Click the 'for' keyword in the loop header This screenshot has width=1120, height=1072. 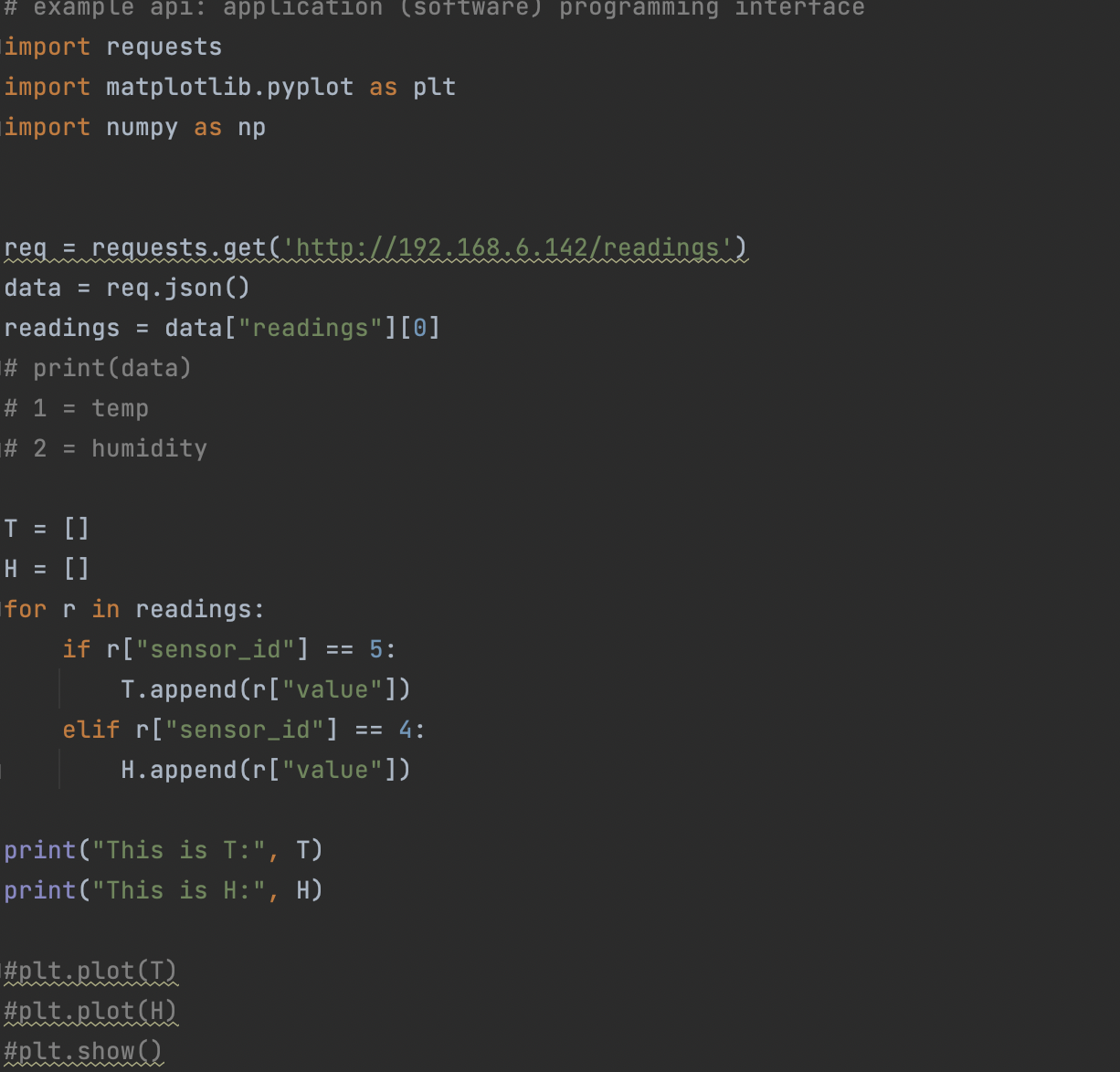(x=26, y=609)
